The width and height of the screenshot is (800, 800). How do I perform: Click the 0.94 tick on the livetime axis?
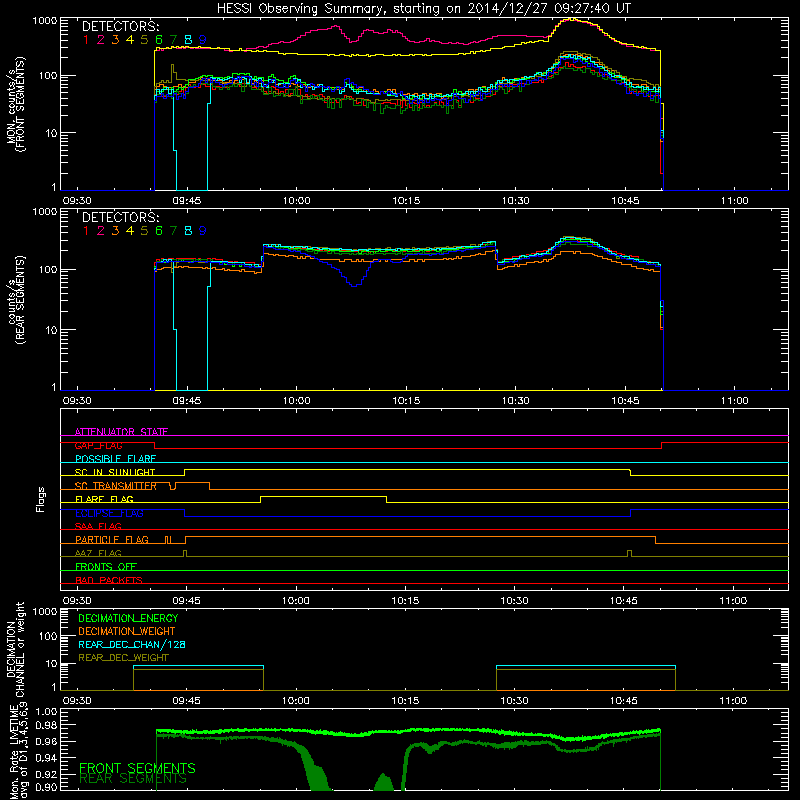tap(47, 758)
